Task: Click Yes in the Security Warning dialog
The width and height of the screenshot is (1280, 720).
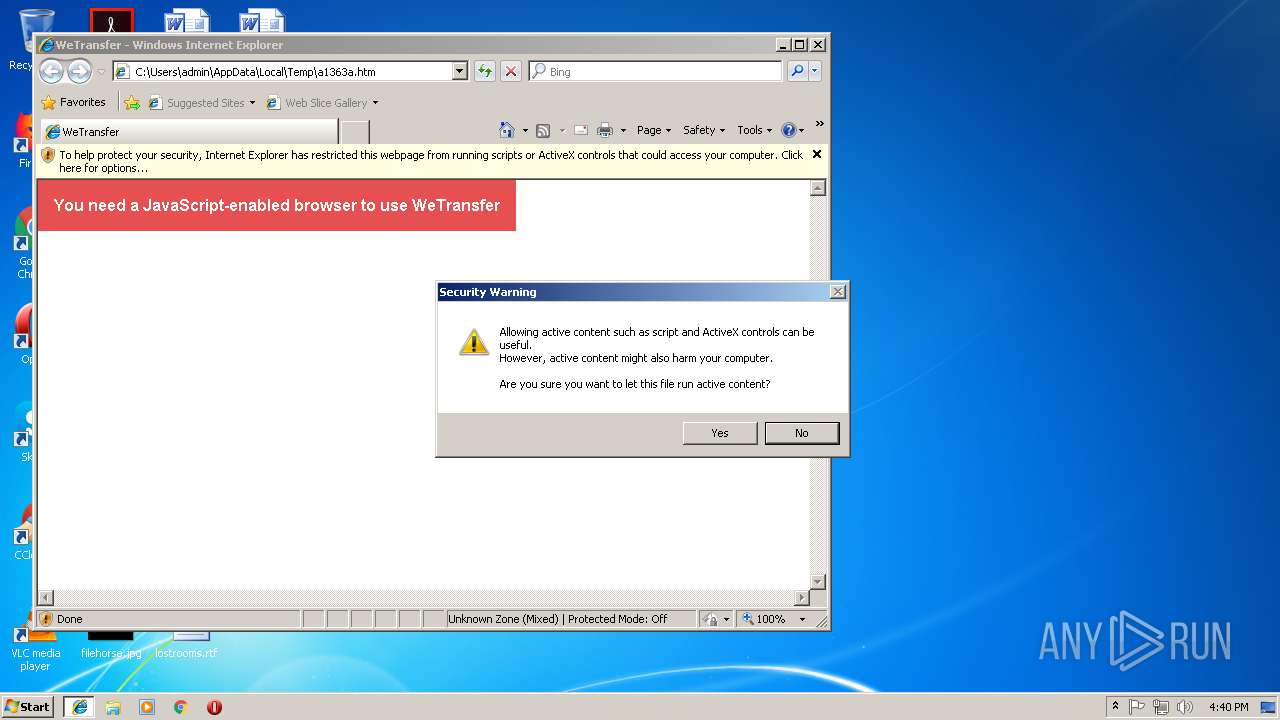Action: (720, 433)
